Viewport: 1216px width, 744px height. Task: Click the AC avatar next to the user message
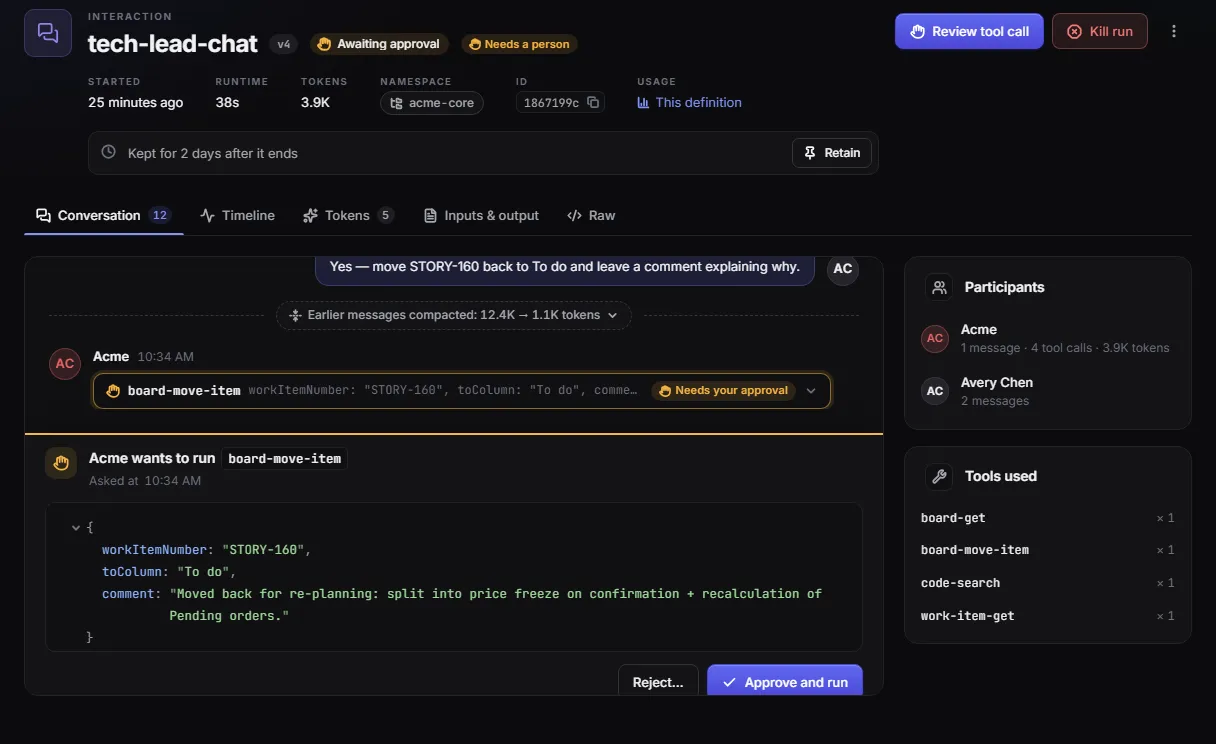pyautogui.click(x=843, y=269)
